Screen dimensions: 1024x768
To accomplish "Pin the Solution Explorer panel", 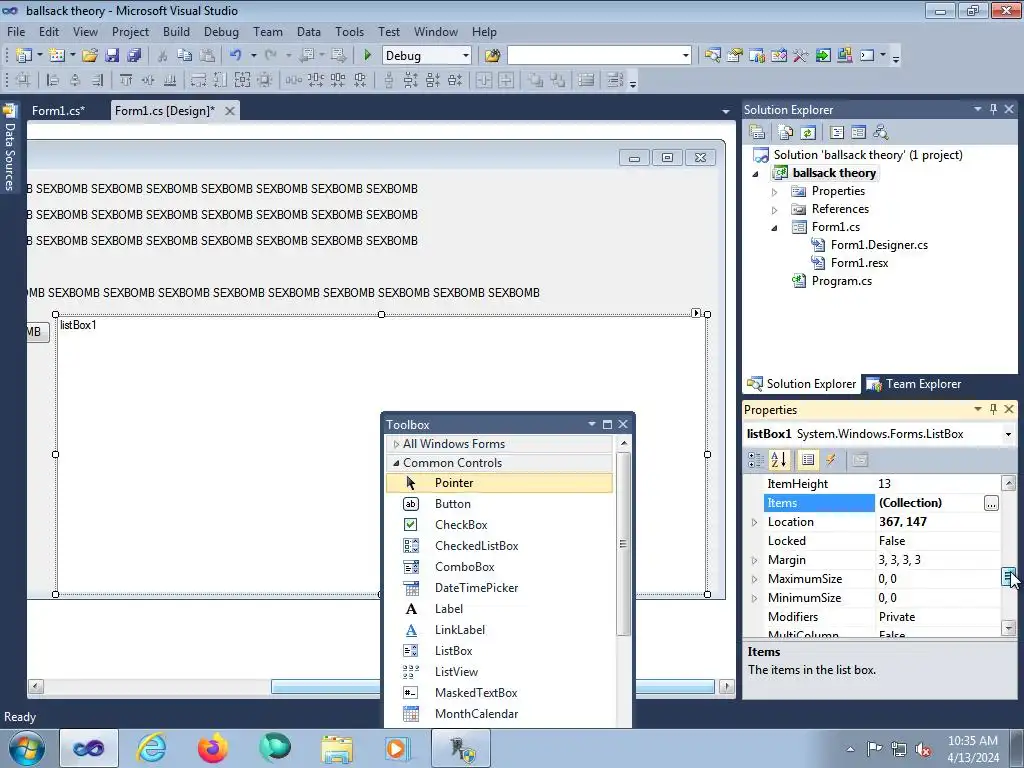I will click(x=993, y=109).
